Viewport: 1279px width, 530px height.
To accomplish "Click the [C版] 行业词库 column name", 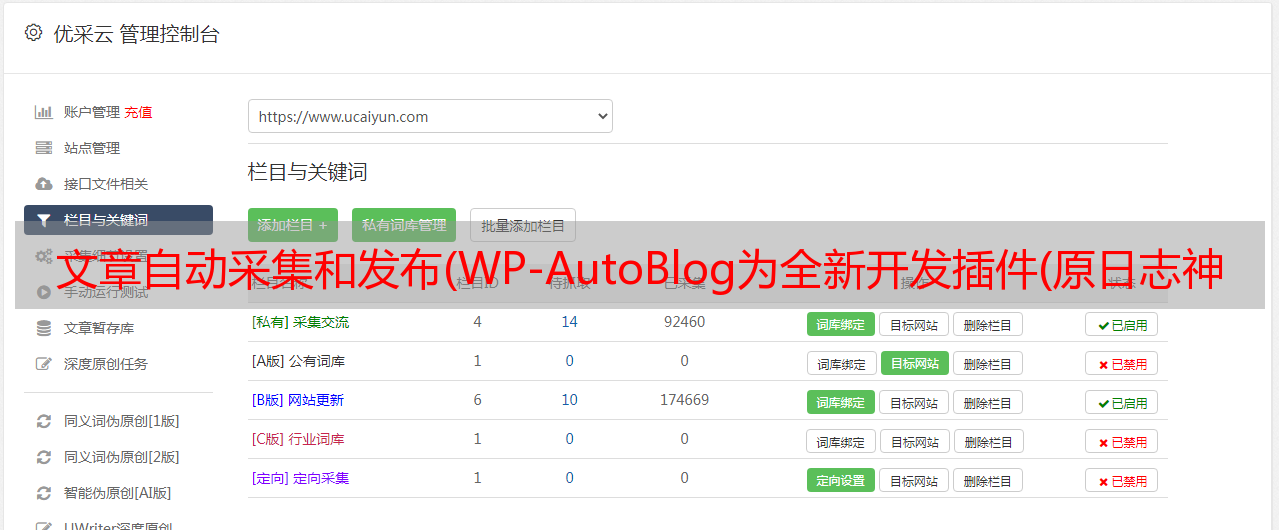I will tap(298, 439).
